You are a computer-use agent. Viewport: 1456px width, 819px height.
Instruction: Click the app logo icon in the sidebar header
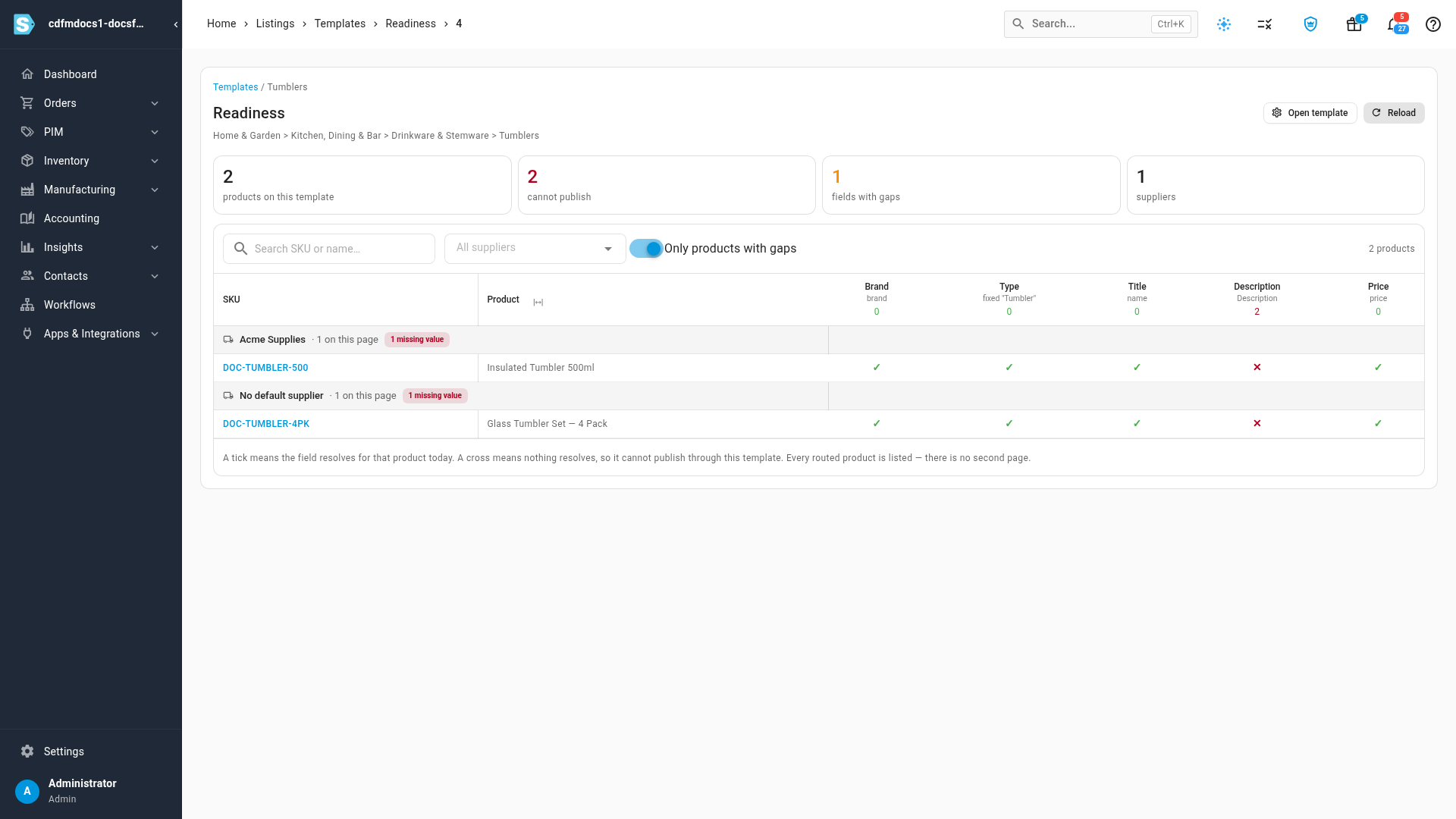click(x=24, y=24)
